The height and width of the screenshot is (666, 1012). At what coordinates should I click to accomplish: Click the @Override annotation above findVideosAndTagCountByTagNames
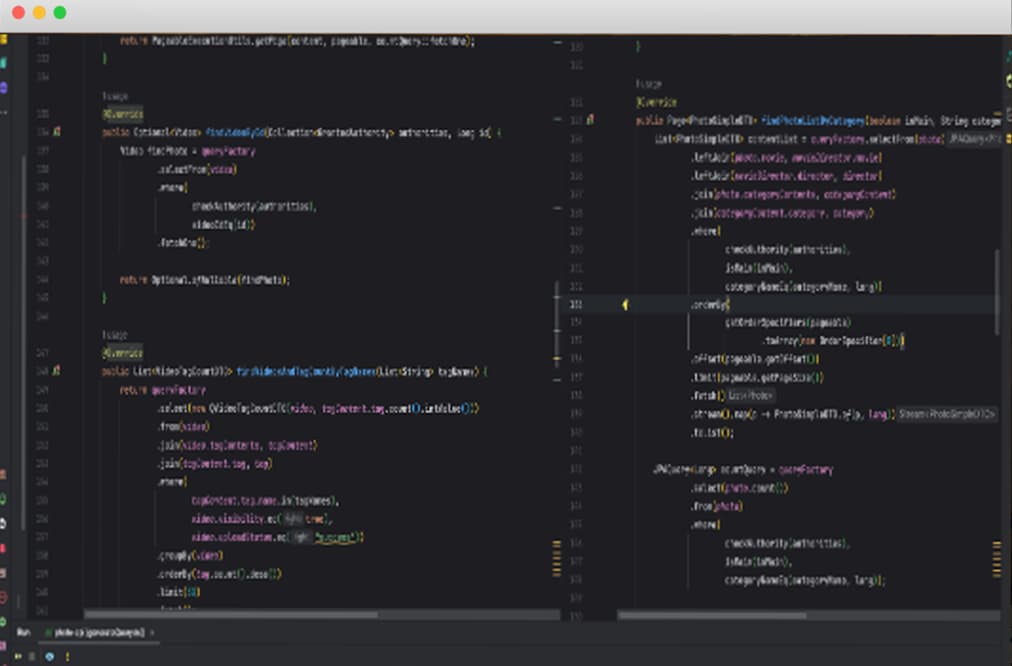click(x=123, y=353)
